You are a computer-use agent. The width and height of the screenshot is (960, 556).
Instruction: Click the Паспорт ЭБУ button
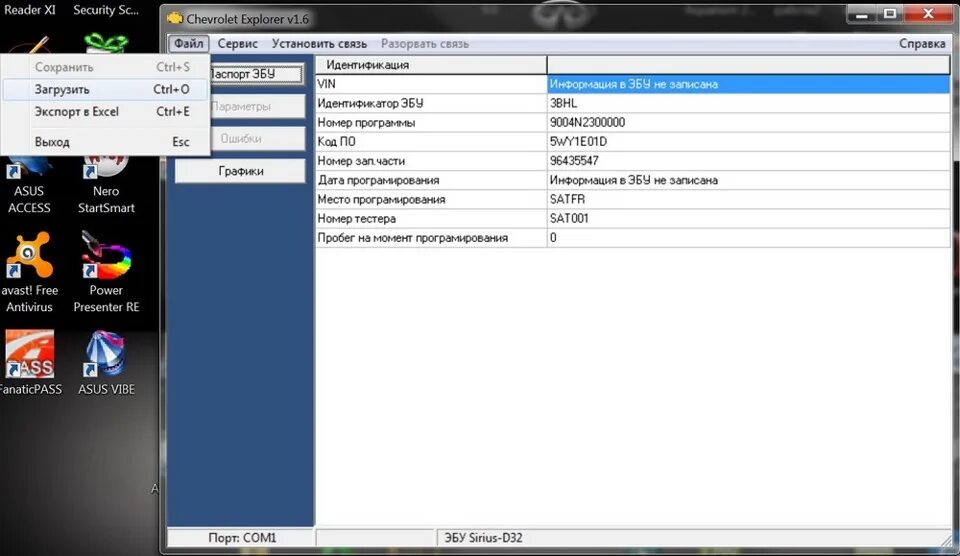(255, 74)
